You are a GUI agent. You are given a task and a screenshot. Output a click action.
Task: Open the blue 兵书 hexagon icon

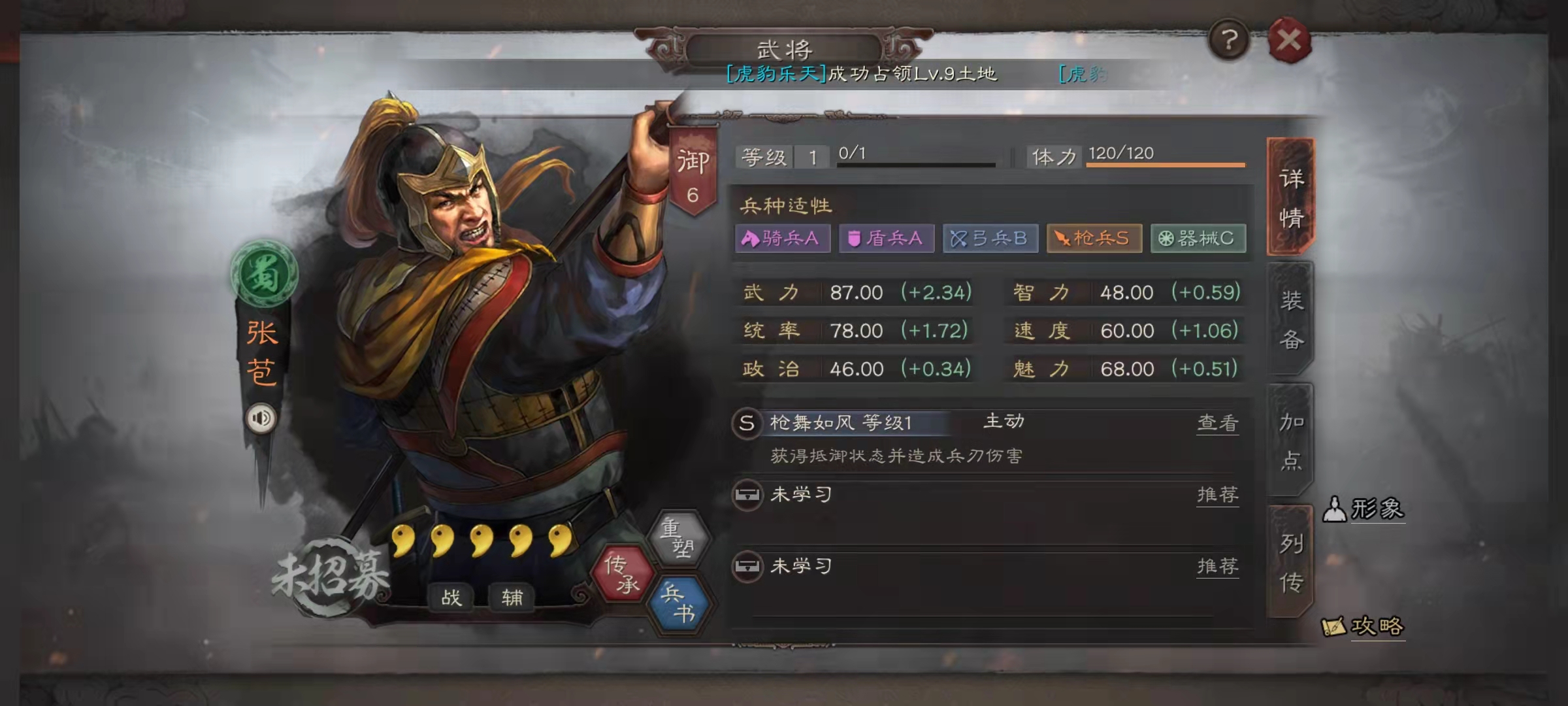click(x=679, y=603)
